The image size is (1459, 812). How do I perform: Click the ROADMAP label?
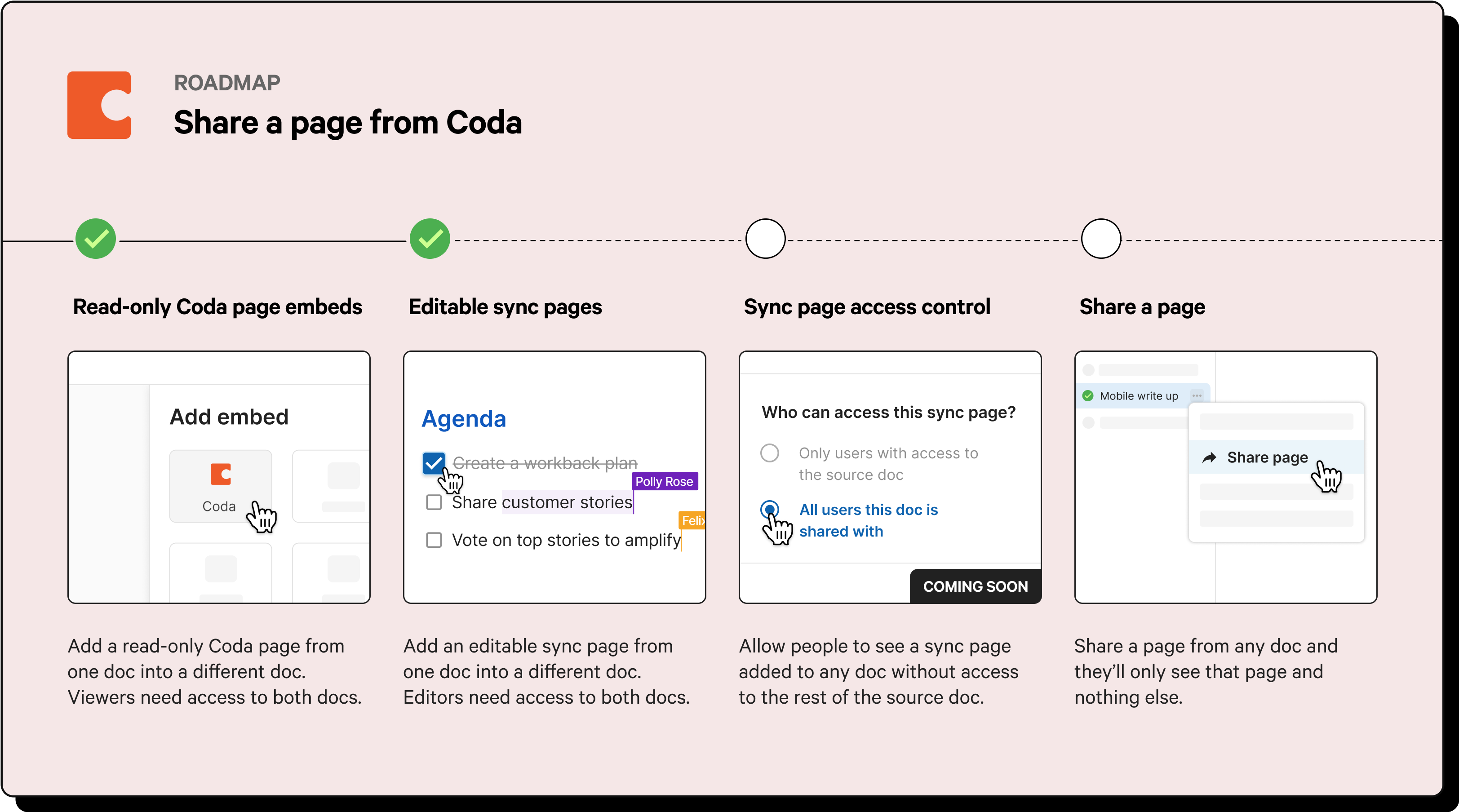pyautogui.click(x=226, y=83)
